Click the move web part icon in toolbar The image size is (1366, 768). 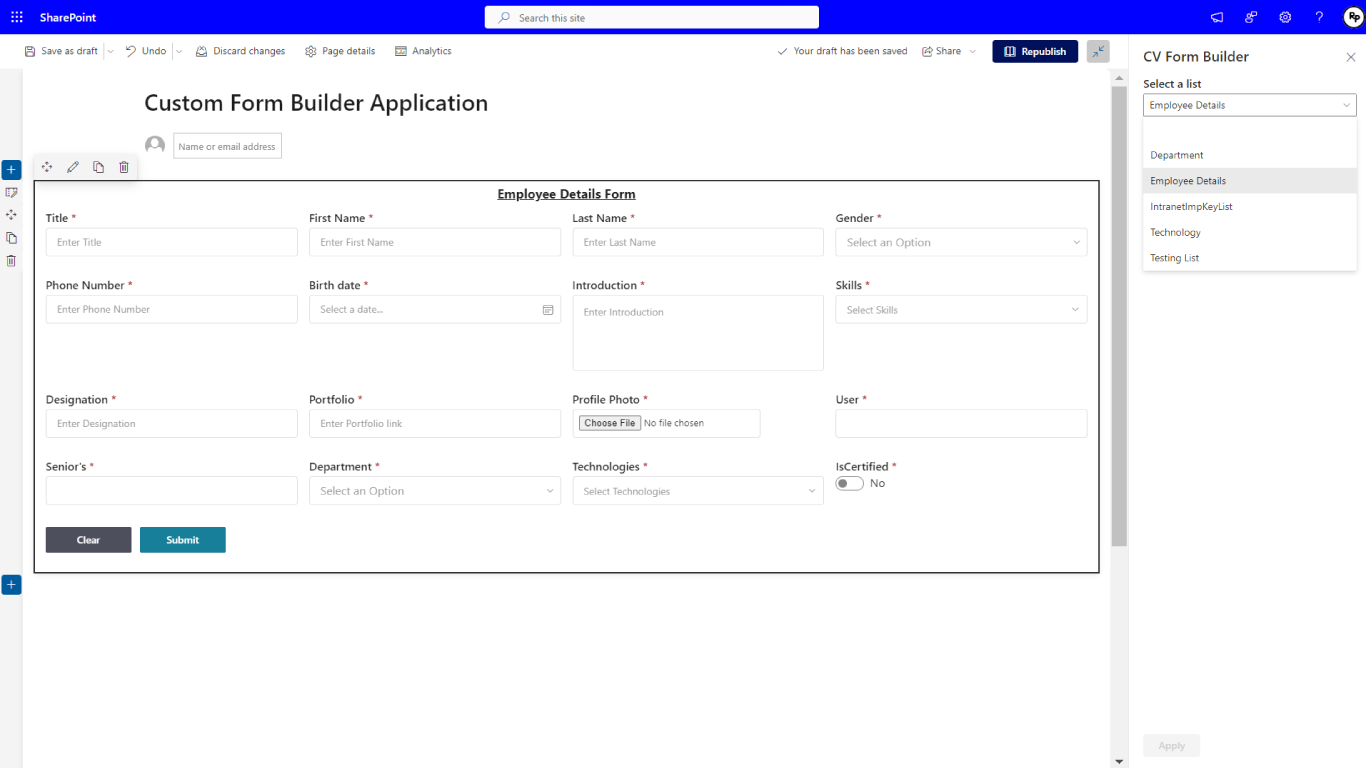pyautogui.click(x=47, y=167)
